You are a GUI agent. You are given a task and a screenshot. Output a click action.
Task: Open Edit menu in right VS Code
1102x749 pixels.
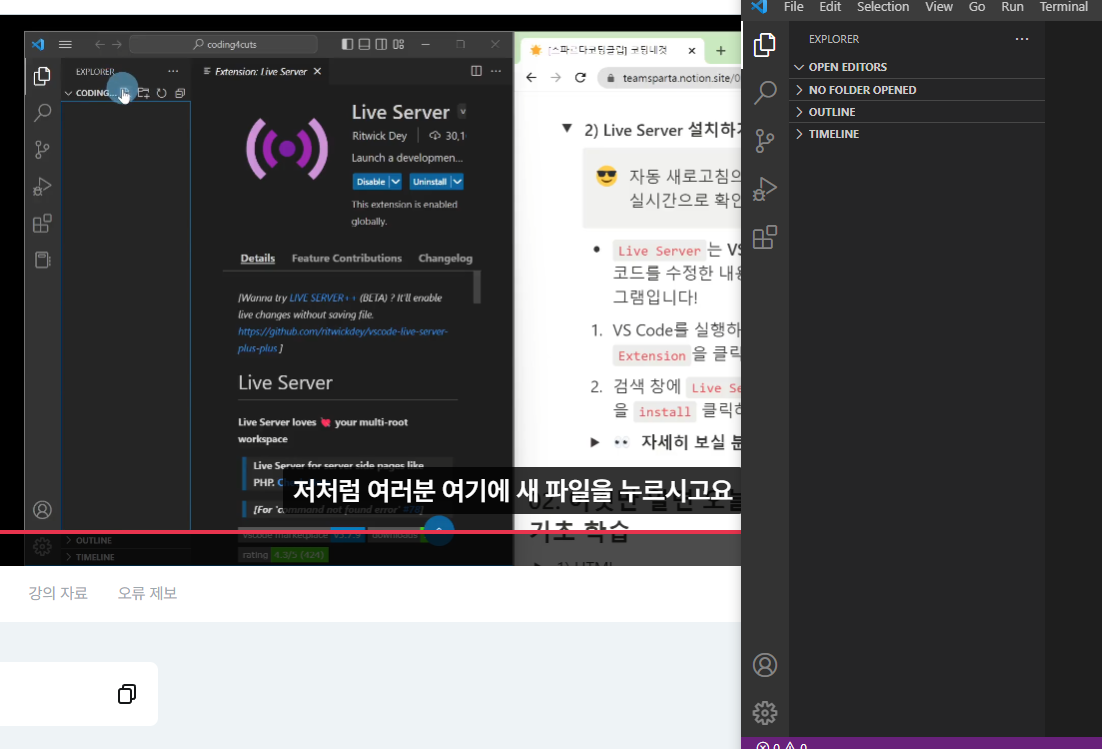click(830, 7)
